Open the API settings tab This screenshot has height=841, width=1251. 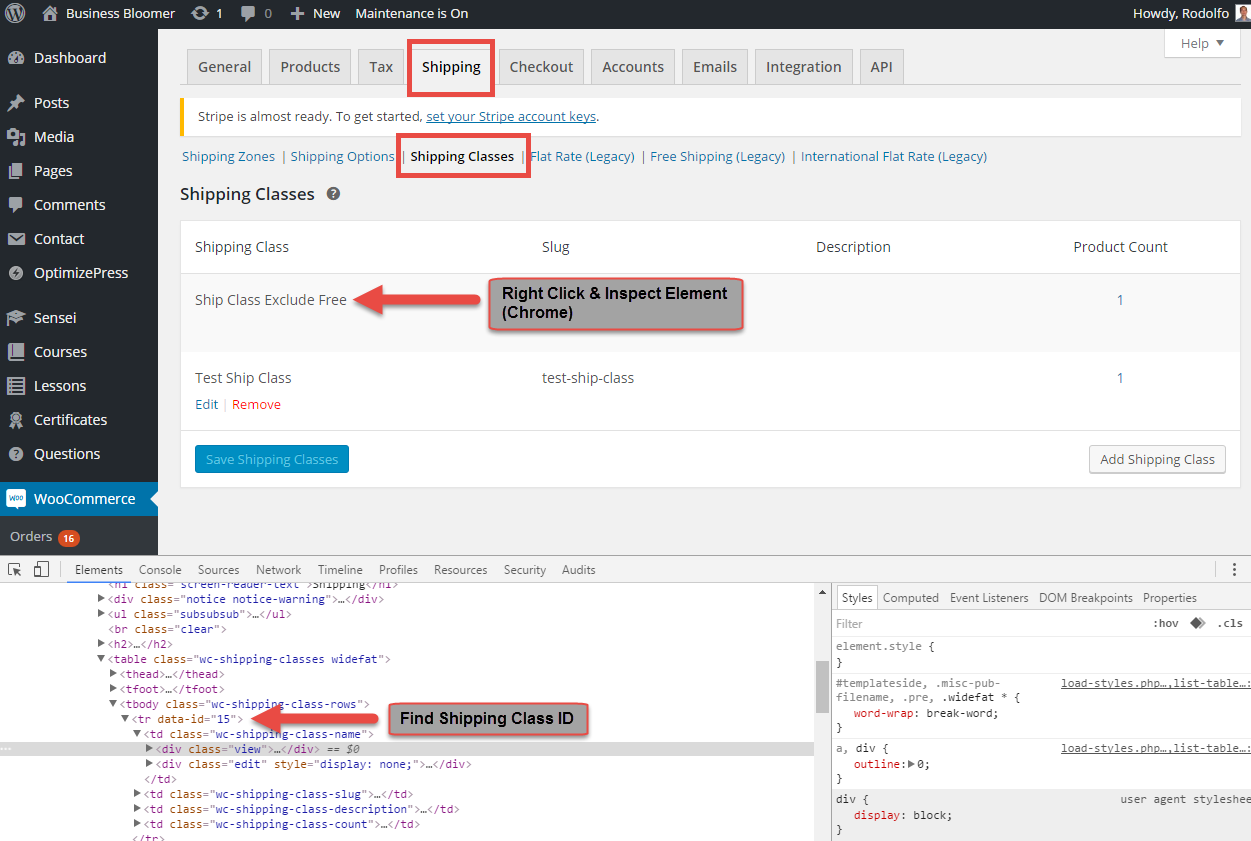point(881,67)
